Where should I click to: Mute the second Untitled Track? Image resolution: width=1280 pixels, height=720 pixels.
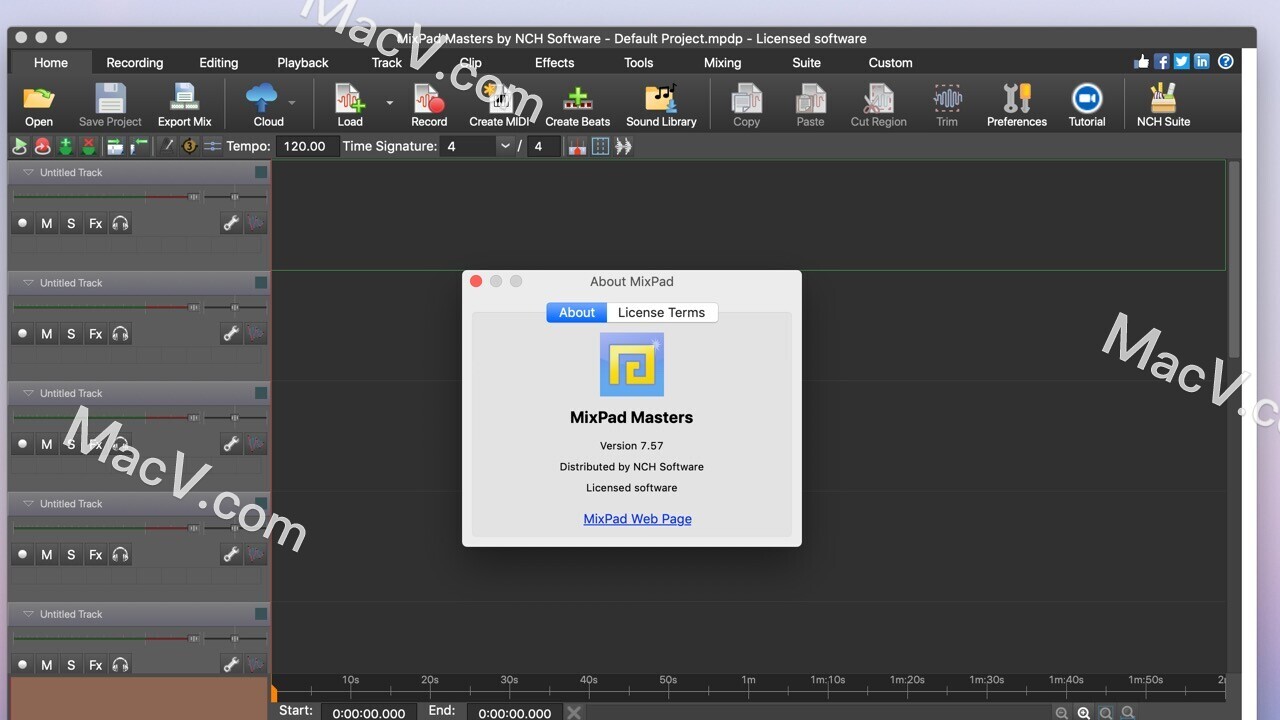click(x=46, y=334)
